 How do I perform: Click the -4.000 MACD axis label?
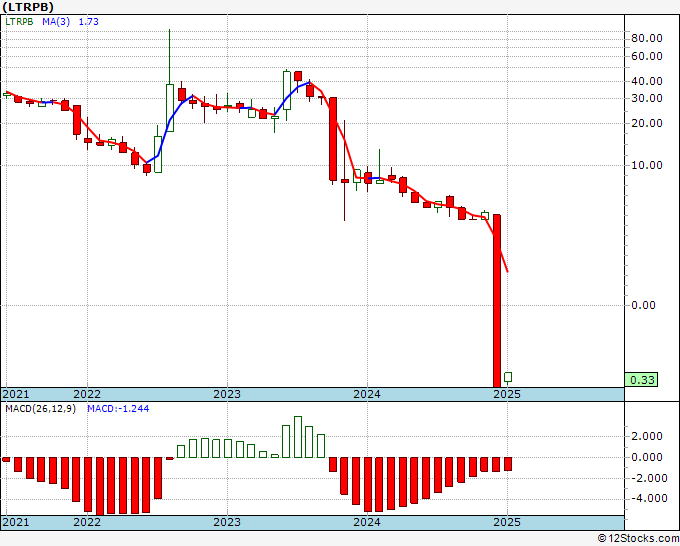point(648,499)
